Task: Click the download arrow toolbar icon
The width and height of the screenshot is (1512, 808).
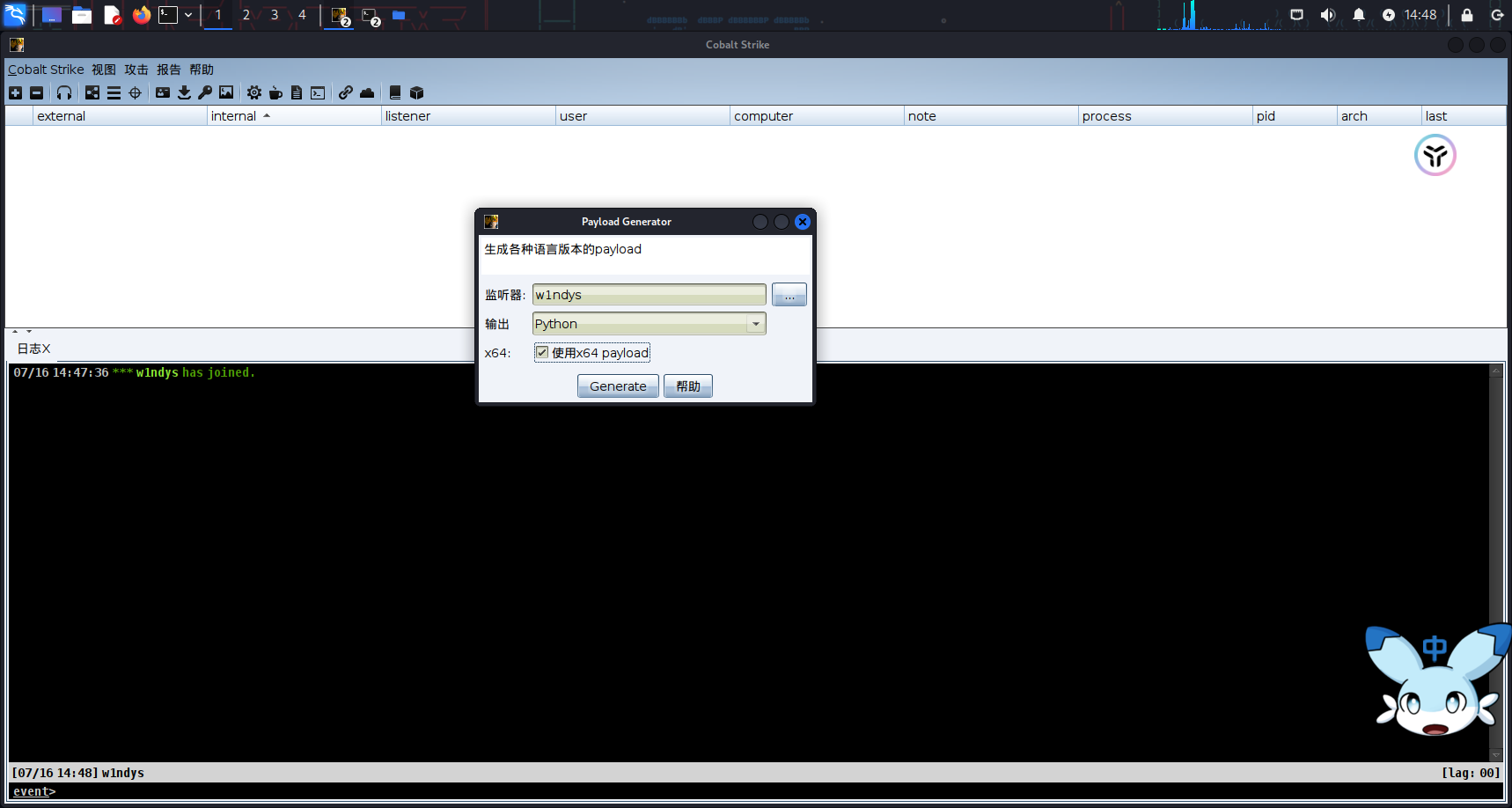Action: pyautogui.click(x=184, y=92)
